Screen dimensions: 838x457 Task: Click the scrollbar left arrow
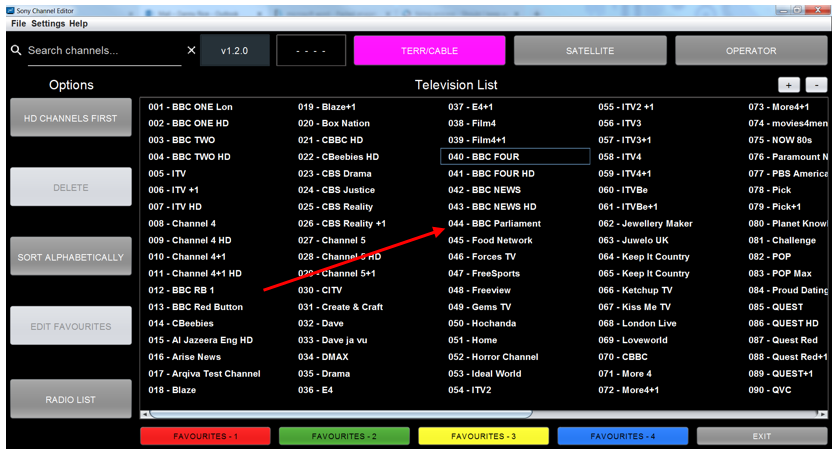[144, 414]
